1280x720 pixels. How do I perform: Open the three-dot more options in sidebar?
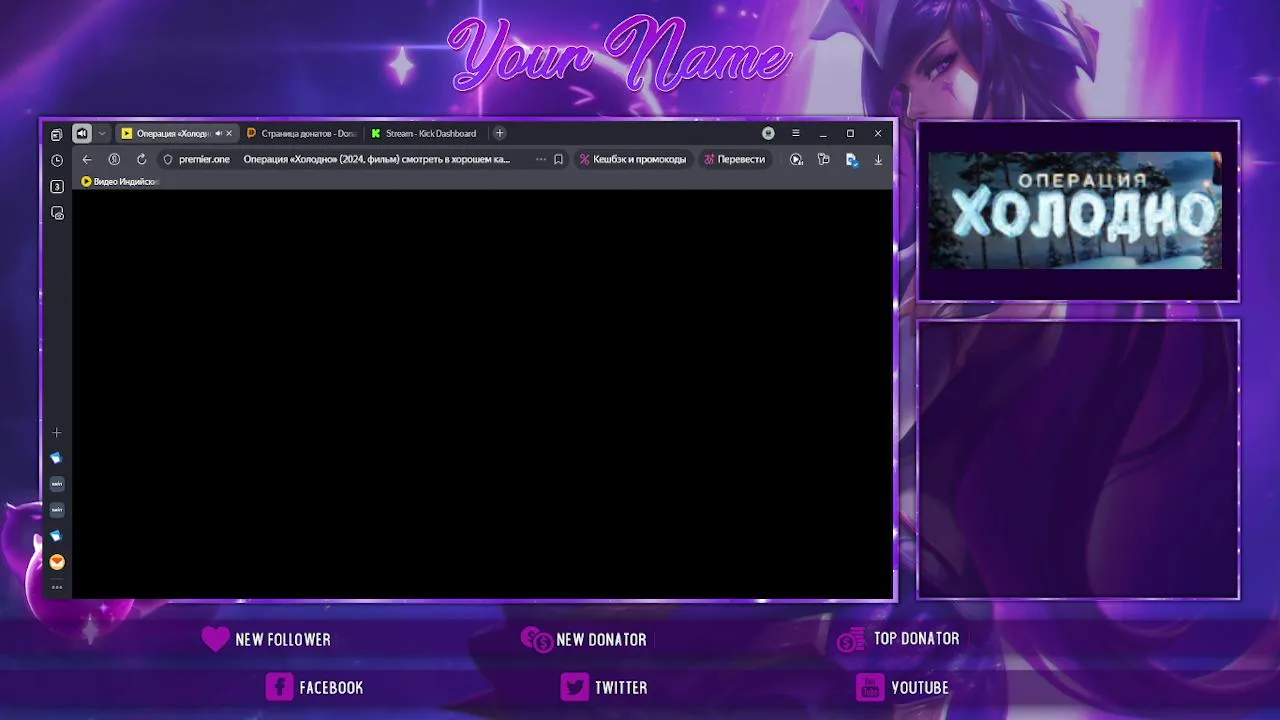click(57, 587)
